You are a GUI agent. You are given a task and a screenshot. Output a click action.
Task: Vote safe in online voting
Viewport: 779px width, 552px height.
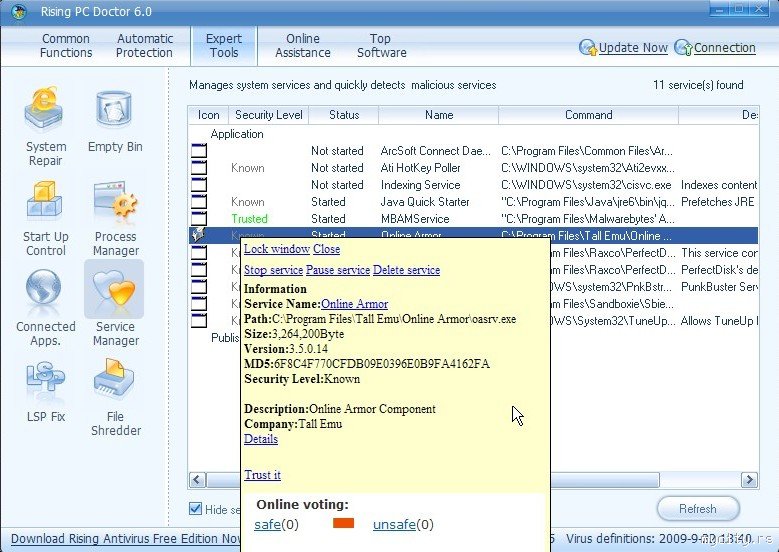point(267,524)
